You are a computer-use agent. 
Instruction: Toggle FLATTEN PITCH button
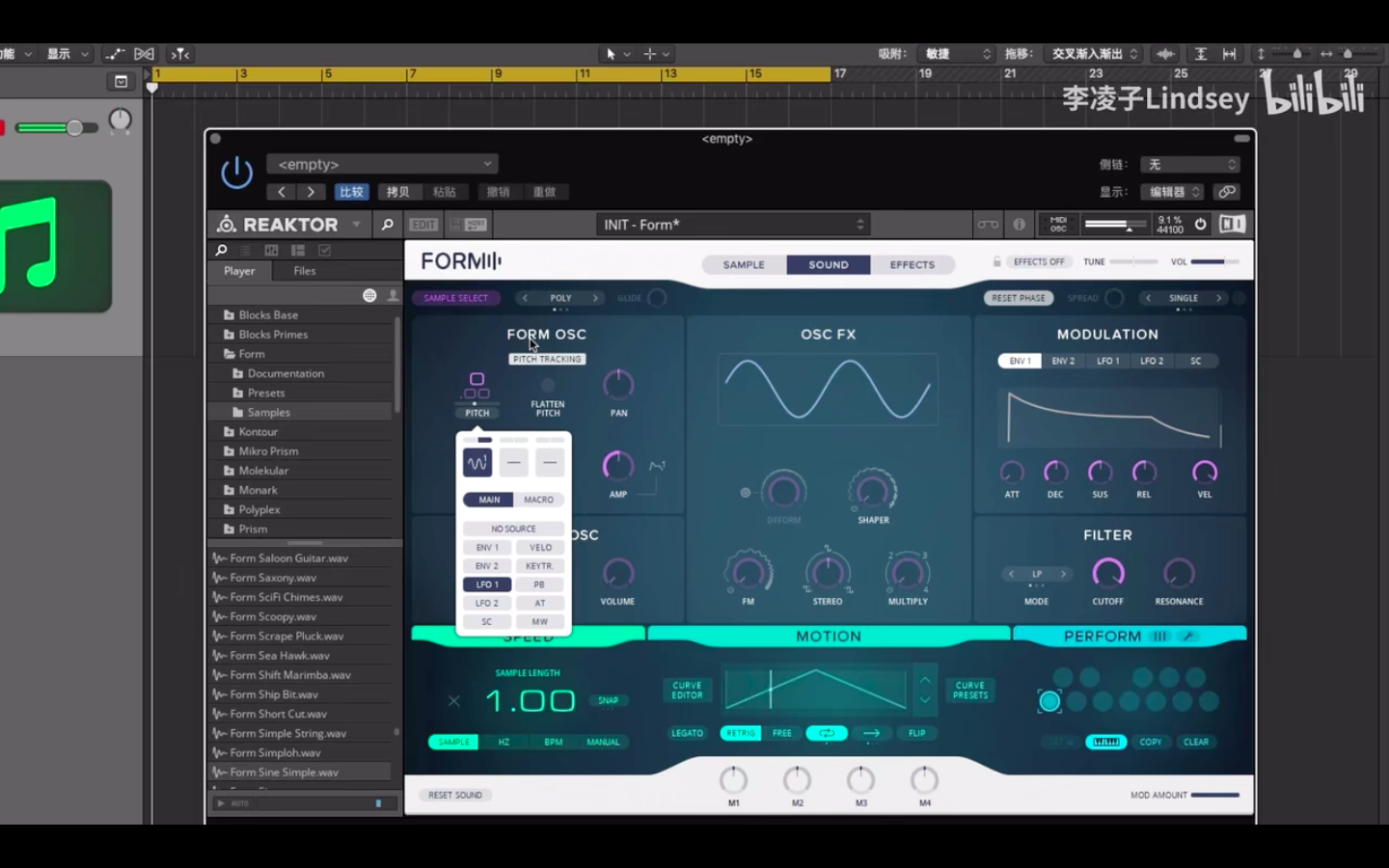click(548, 386)
